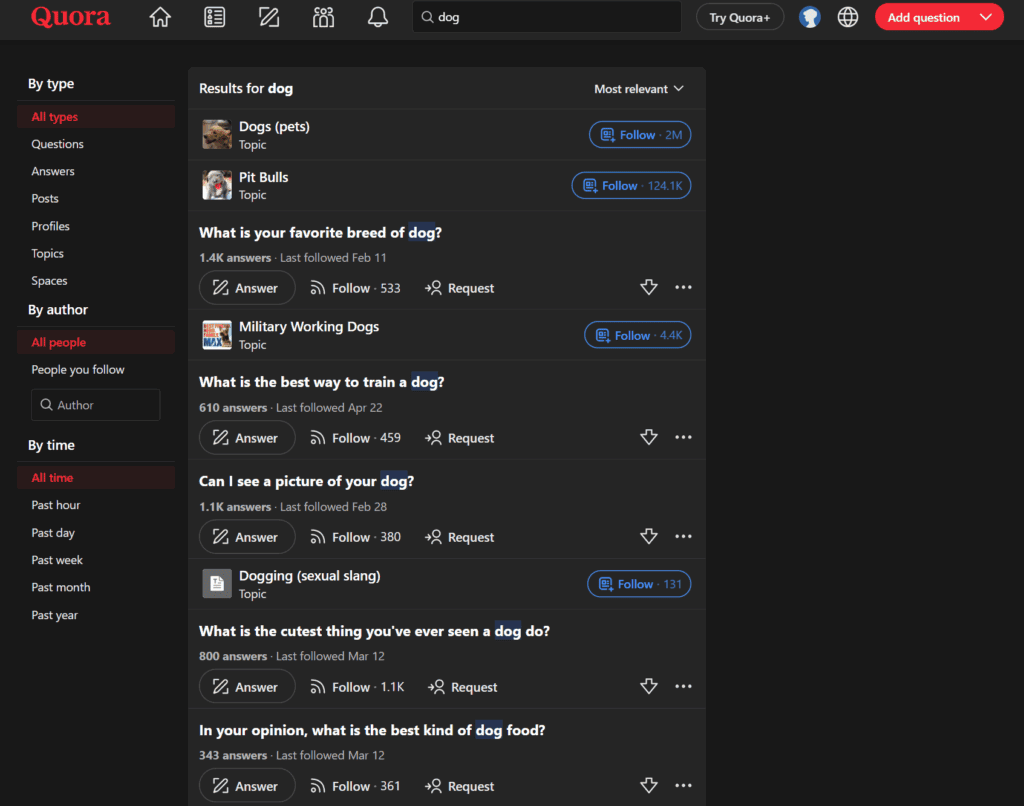Viewport: 1024px width, 806px height.
Task: Open the Answer pencil icon in navbar
Action: pyautogui.click(x=269, y=17)
